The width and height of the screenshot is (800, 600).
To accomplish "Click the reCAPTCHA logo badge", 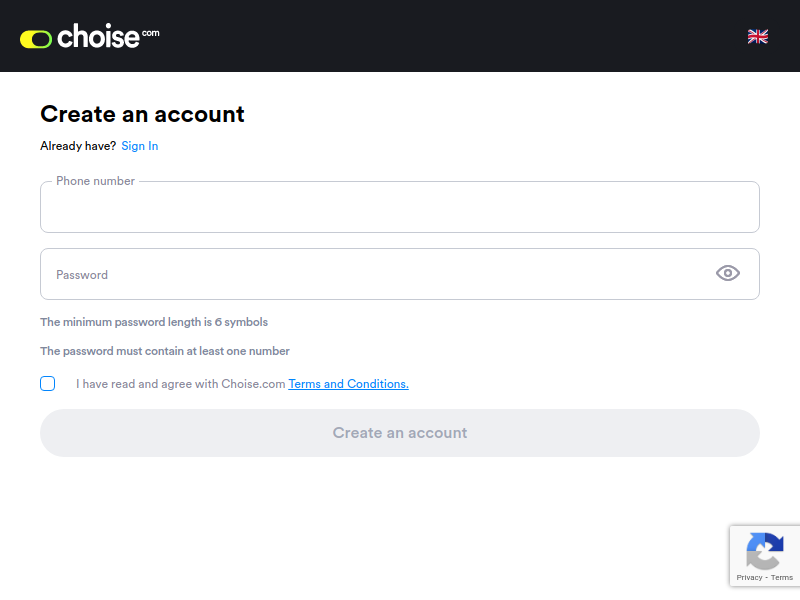I will (x=765, y=549).
